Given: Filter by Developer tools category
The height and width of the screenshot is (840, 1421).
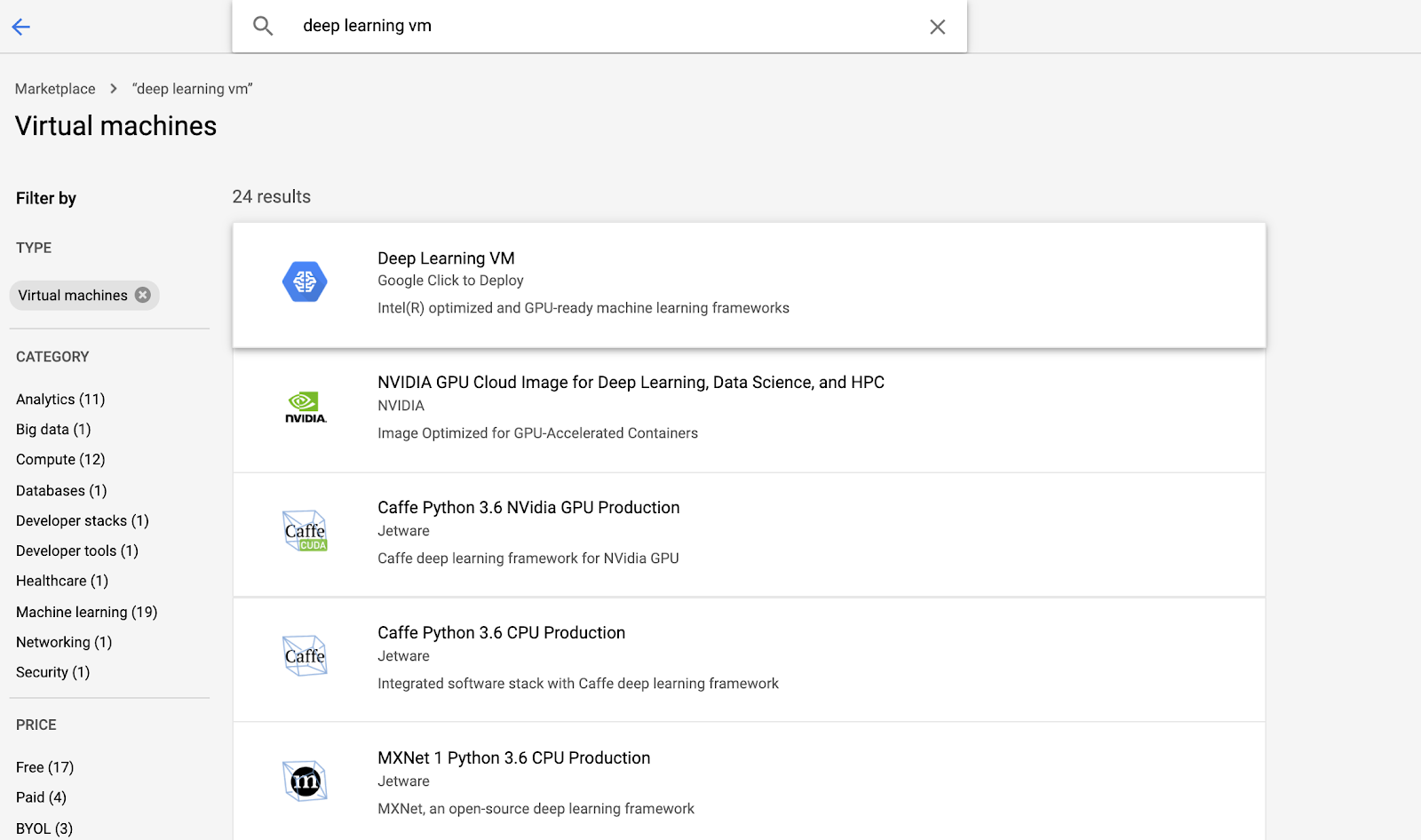Looking at the screenshot, I should click(x=77, y=551).
